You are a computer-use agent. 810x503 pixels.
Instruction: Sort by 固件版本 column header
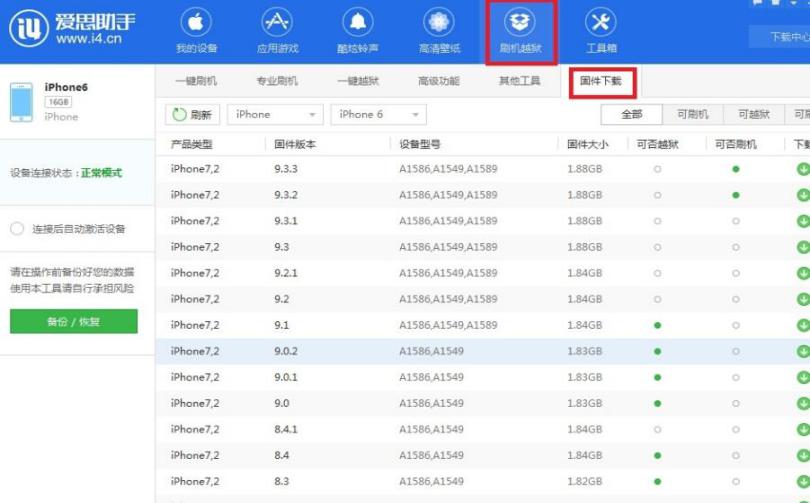295,145
